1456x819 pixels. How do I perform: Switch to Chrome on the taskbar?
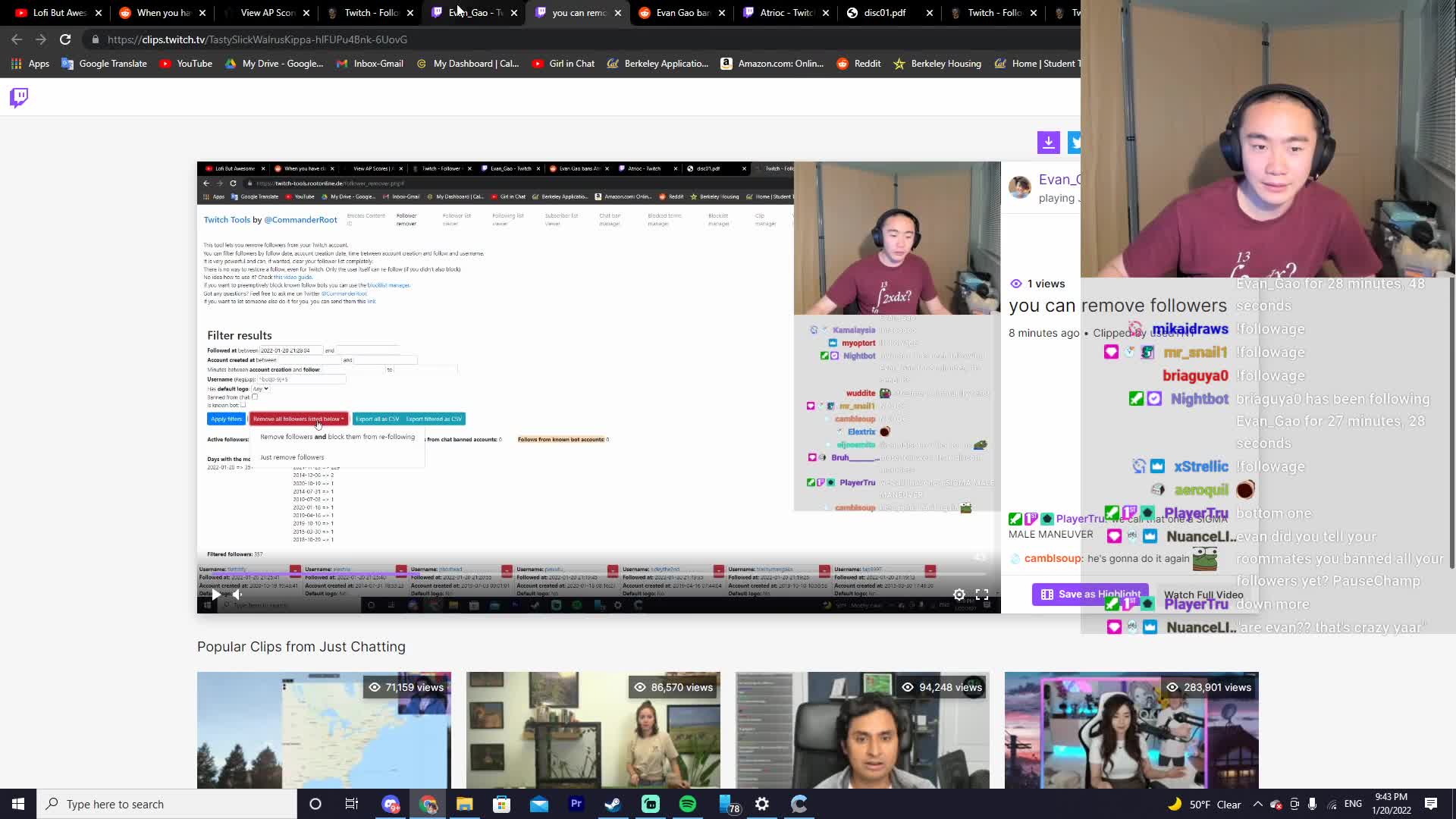click(428, 804)
